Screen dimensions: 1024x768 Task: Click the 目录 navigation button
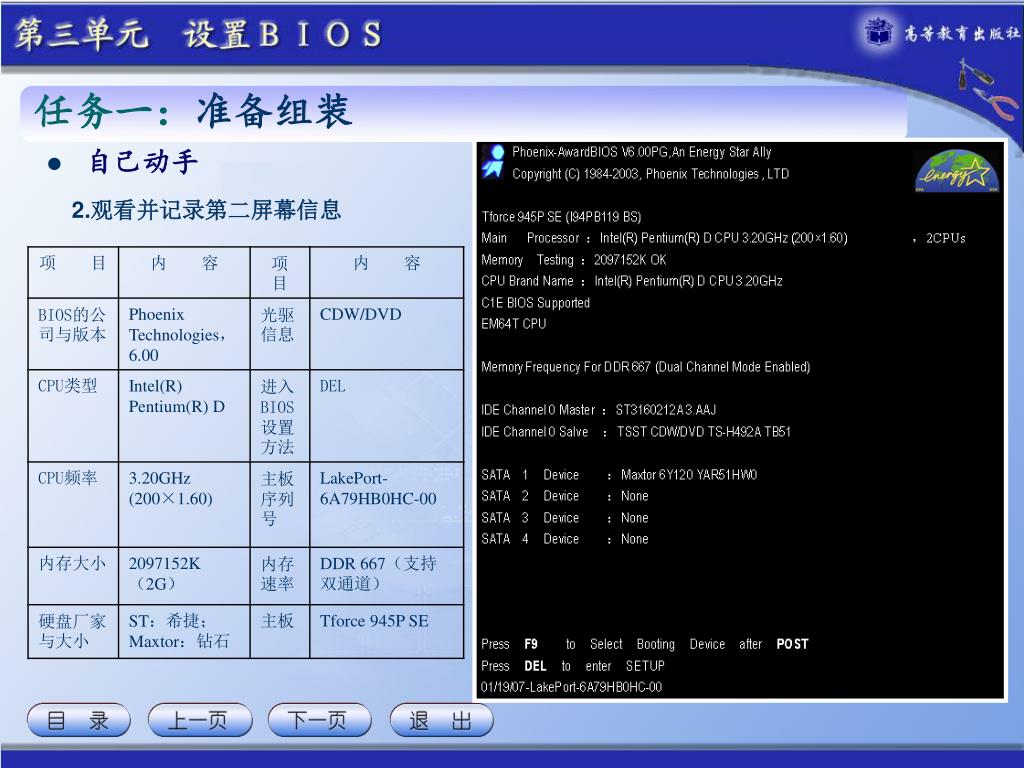tap(78, 720)
